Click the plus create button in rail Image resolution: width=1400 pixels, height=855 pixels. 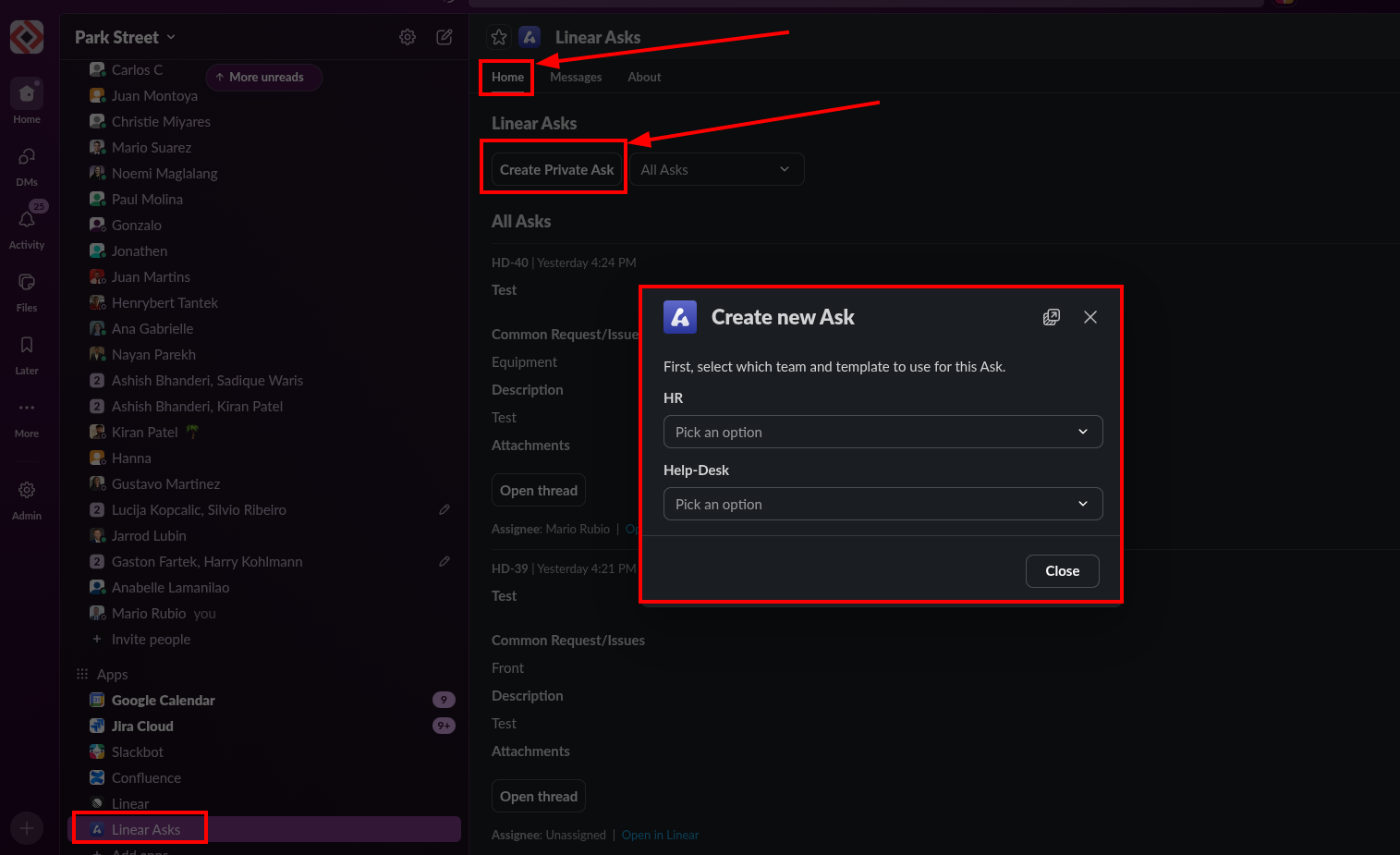[27, 828]
